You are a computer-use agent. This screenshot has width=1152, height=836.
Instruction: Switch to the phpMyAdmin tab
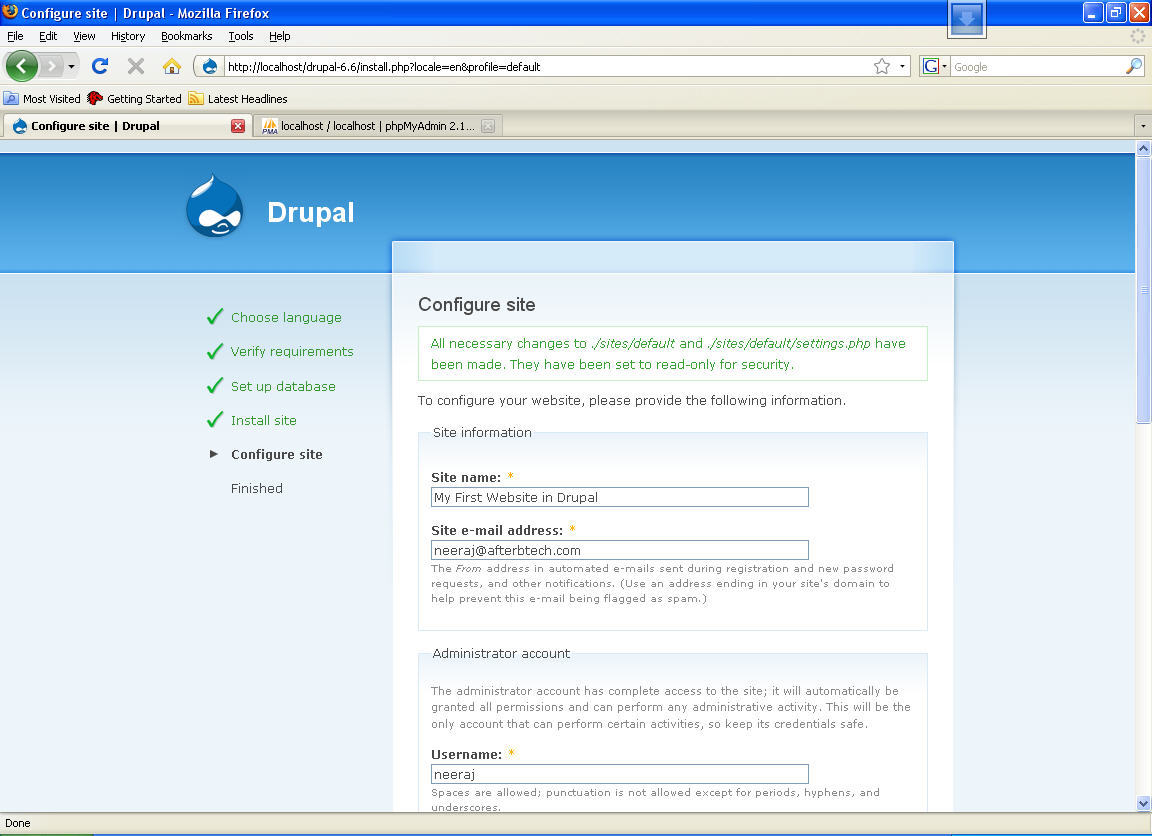point(378,126)
